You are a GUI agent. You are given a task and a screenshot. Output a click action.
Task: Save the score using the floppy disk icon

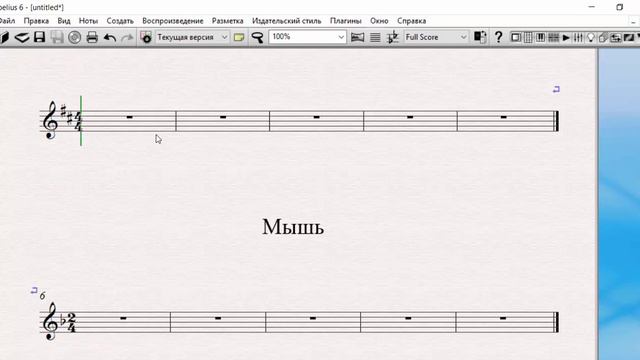coord(40,38)
